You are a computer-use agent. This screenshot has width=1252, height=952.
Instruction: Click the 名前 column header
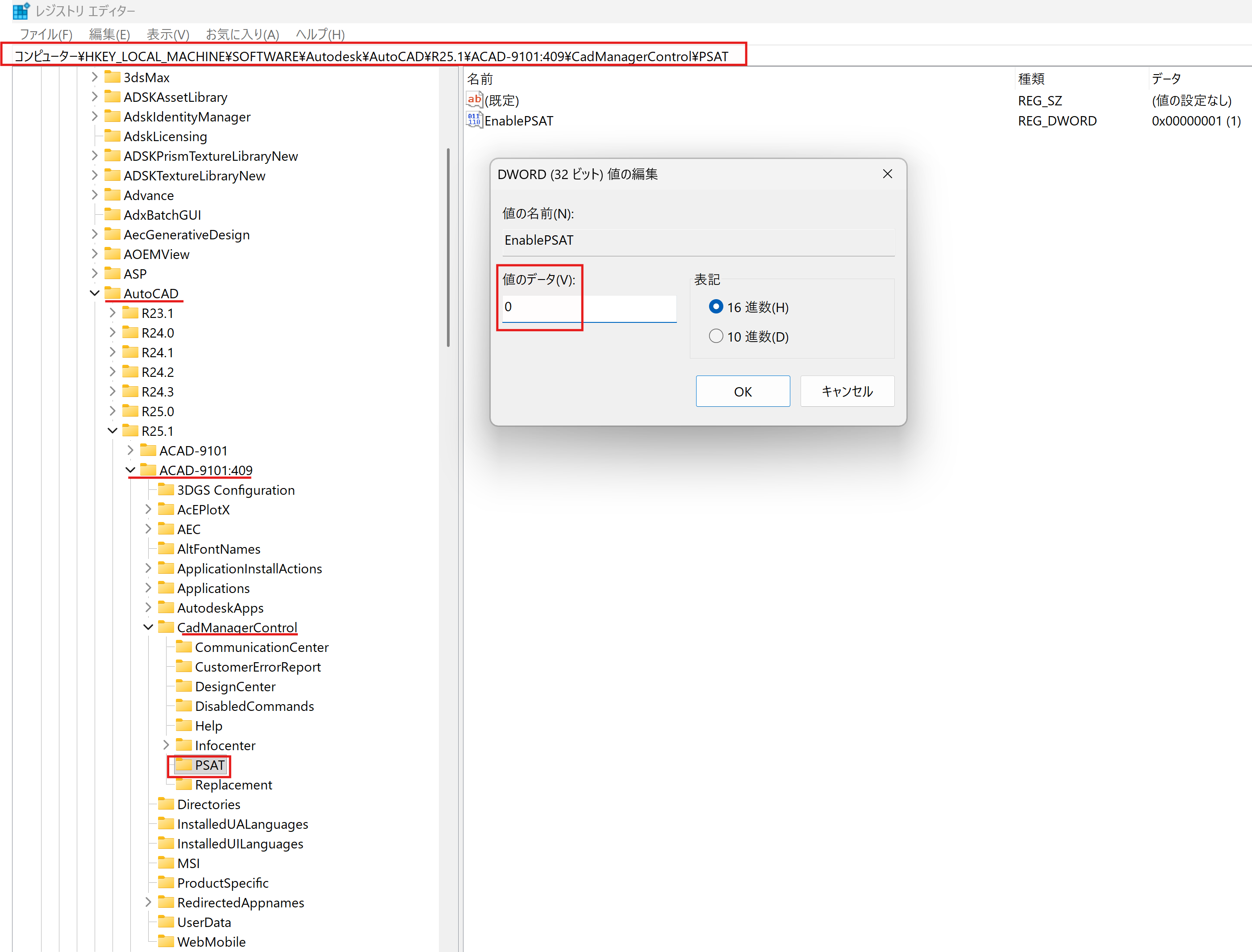tap(480, 79)
